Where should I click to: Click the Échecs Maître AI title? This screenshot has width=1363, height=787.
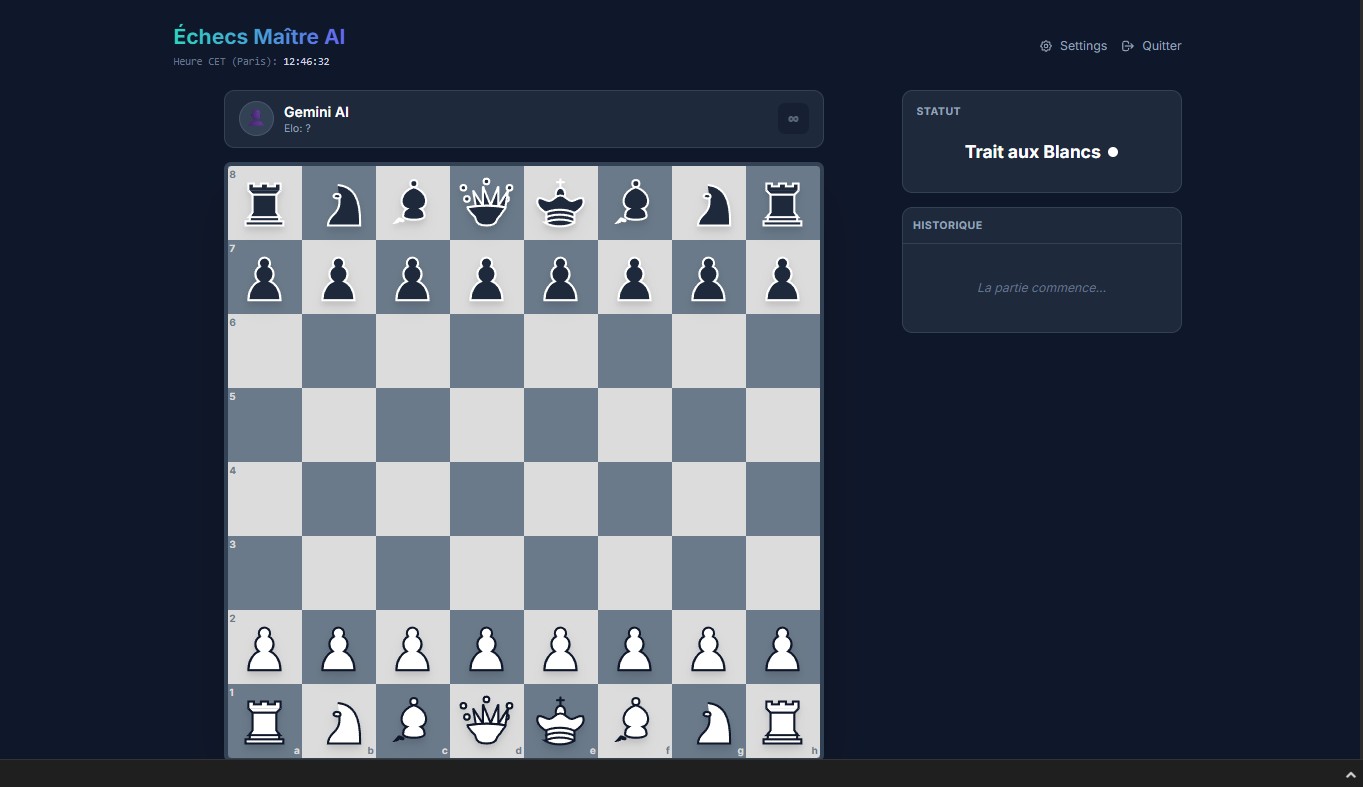(x=259, y=37)
